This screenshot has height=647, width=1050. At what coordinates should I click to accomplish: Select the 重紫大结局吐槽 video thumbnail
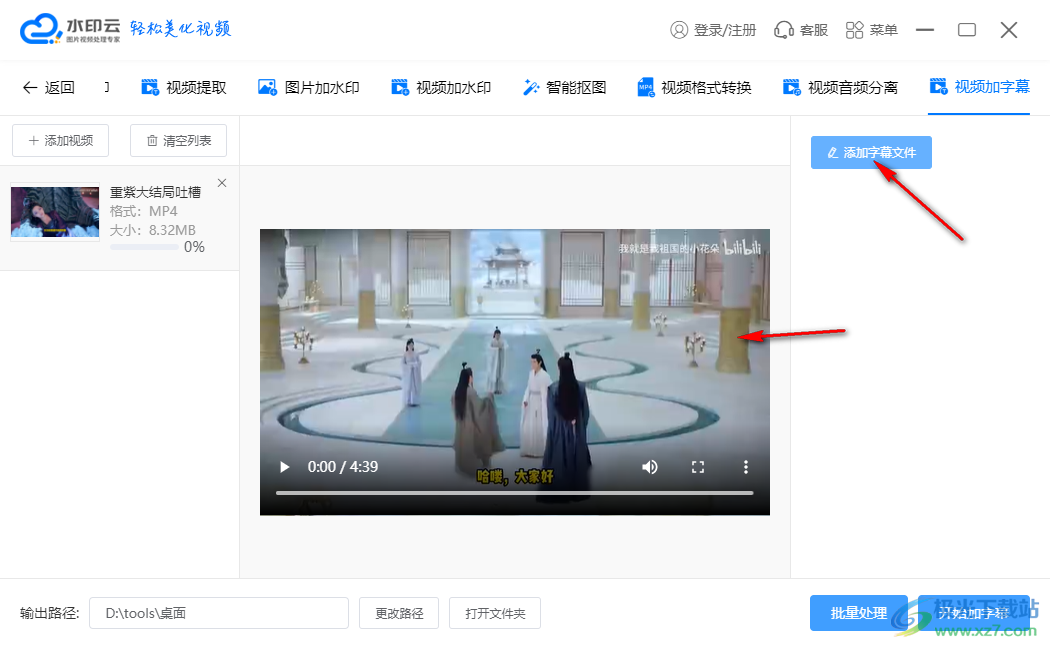click(55, 212)
